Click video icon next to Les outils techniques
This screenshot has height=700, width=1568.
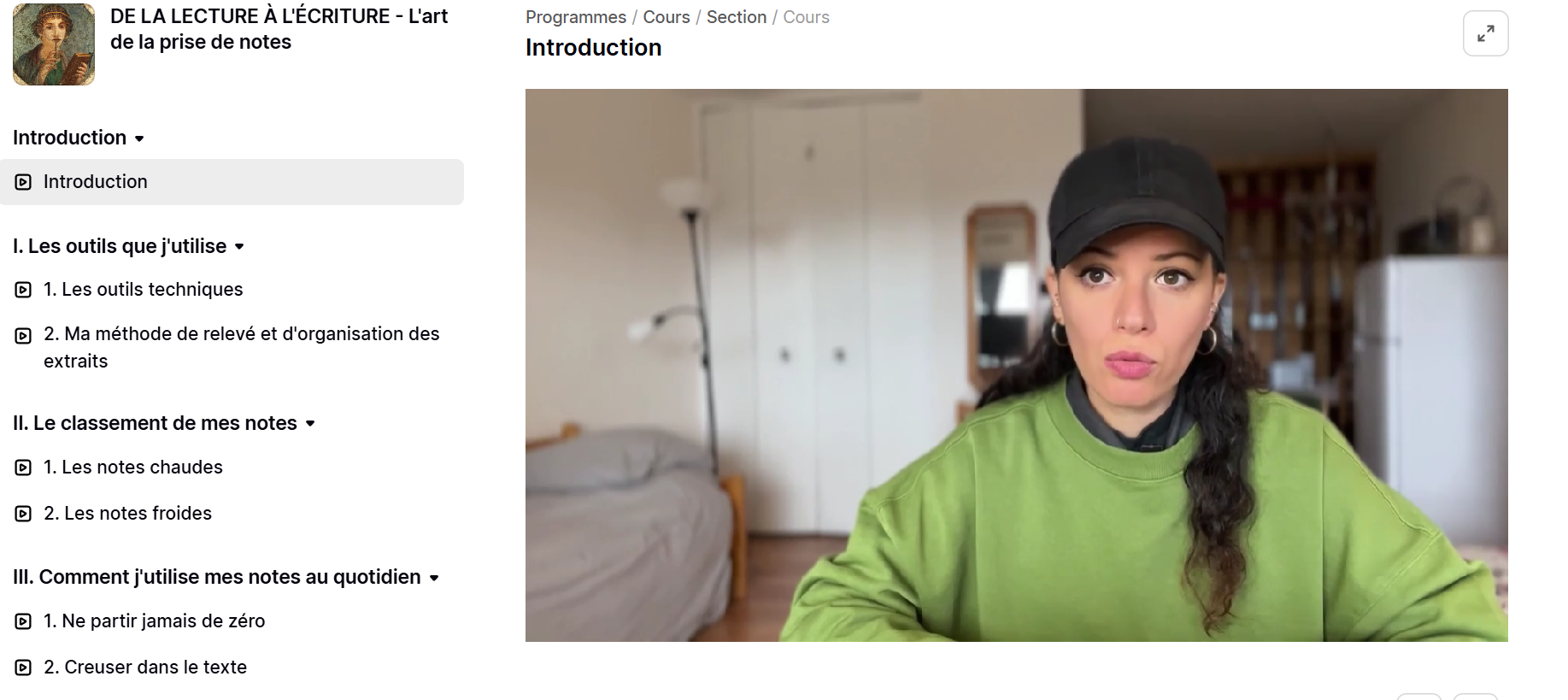point(23,290)
